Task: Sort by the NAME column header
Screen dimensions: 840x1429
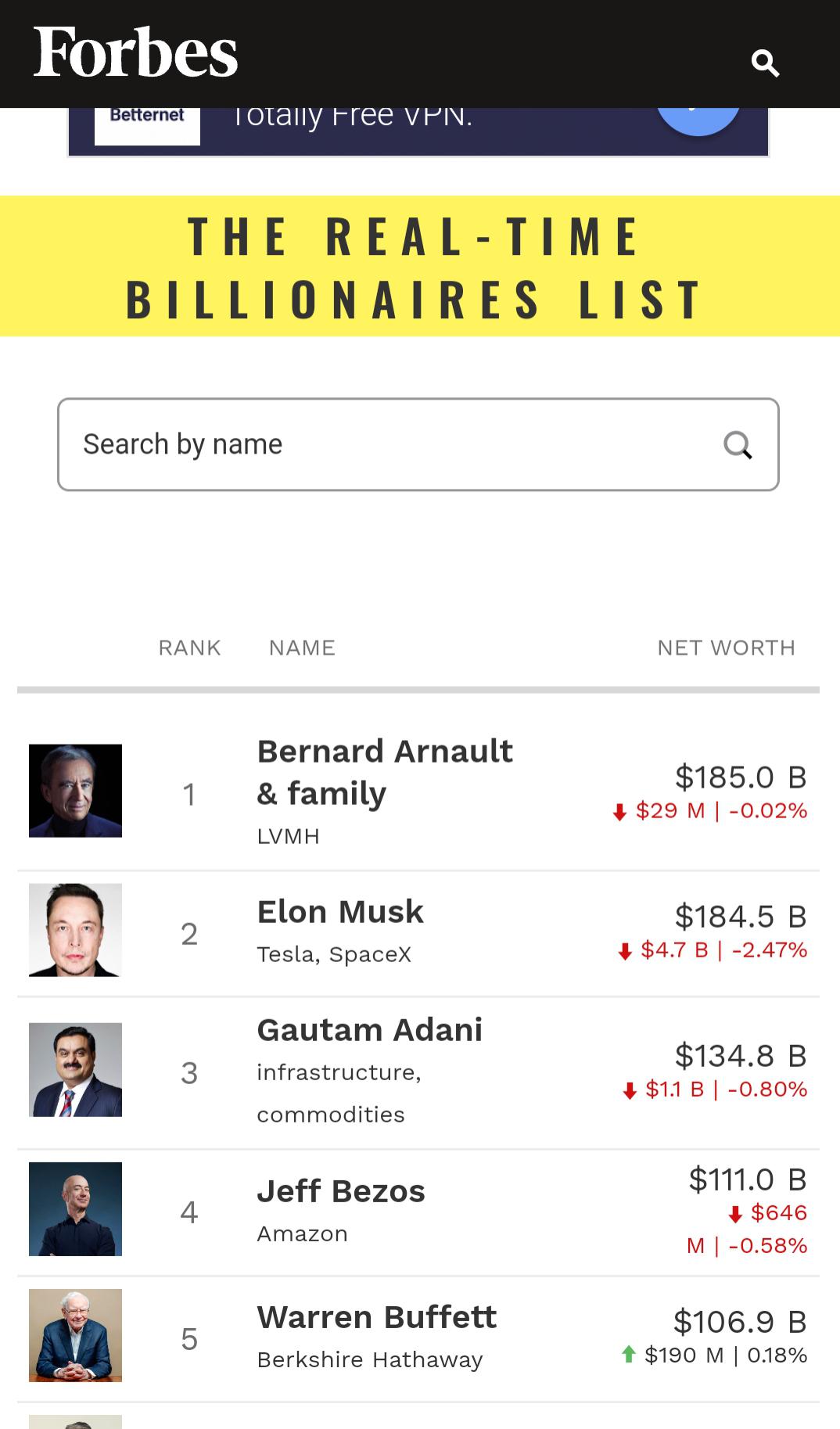Action: 302,648
